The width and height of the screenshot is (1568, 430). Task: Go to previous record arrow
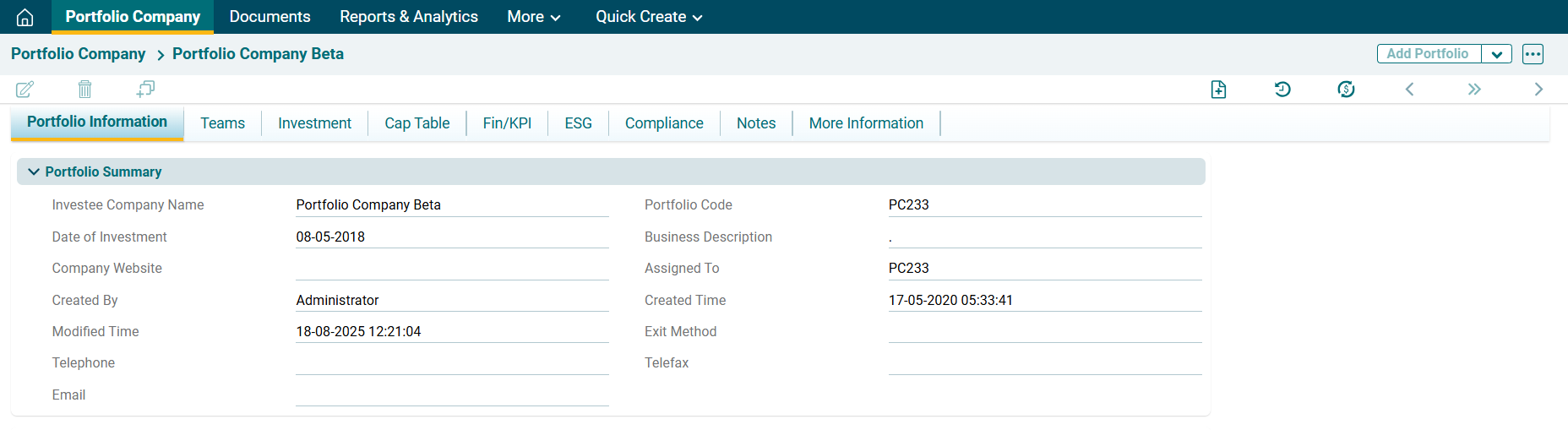coord(1409,90)
